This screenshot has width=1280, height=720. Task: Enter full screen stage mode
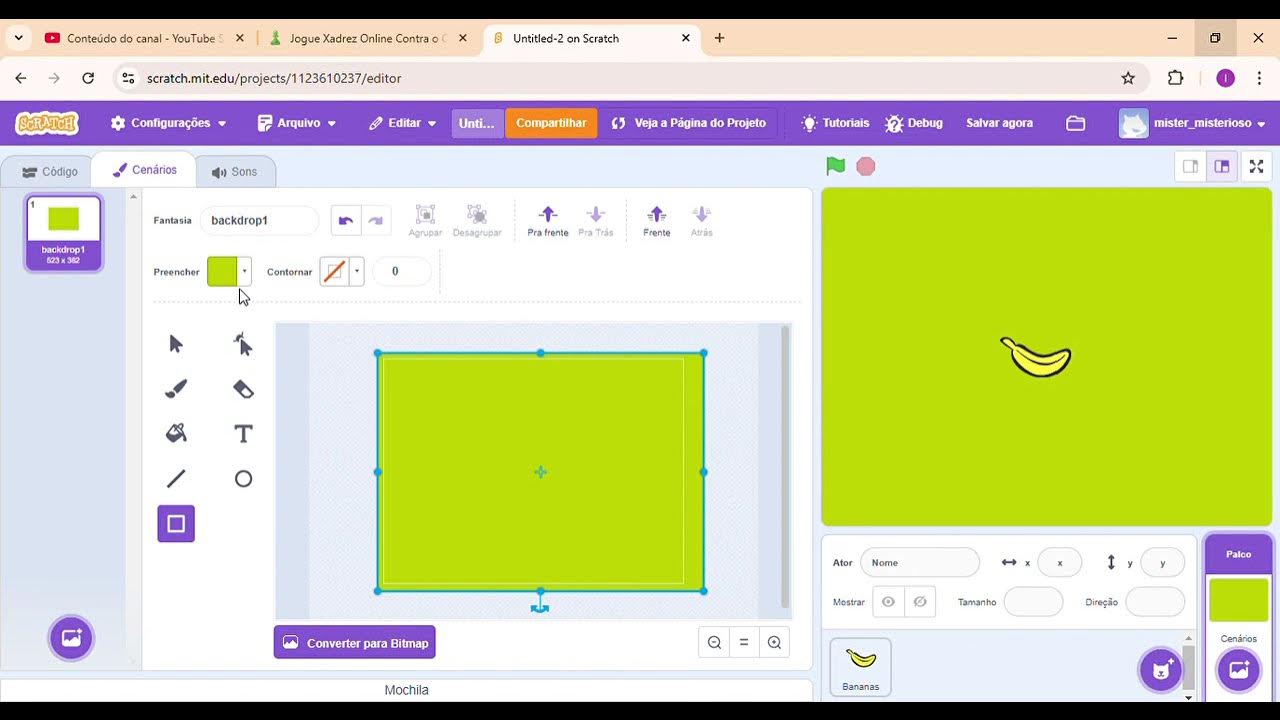(x=1257, y=167)
